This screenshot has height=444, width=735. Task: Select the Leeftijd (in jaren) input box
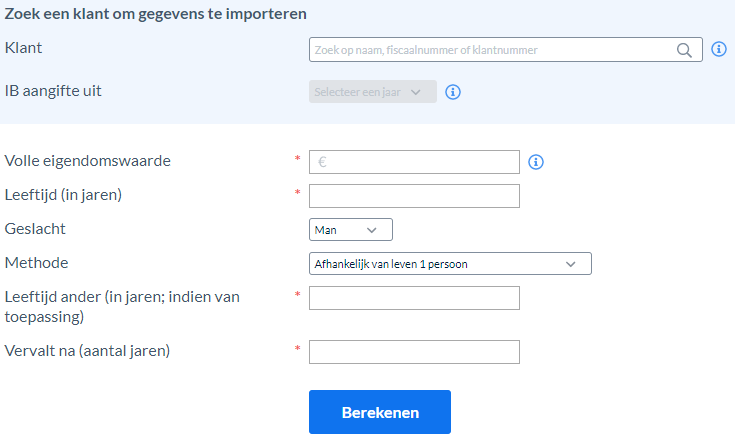tap(414, 196)
